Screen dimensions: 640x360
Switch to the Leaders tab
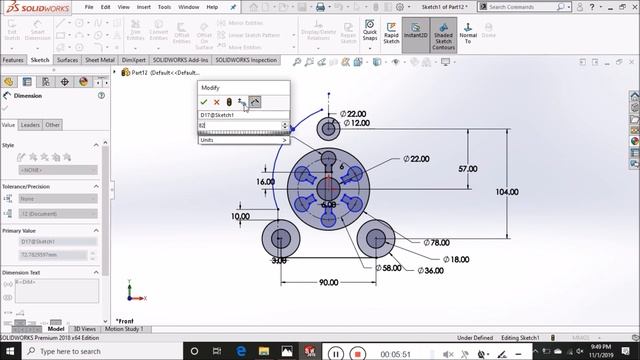pos(30,125)
